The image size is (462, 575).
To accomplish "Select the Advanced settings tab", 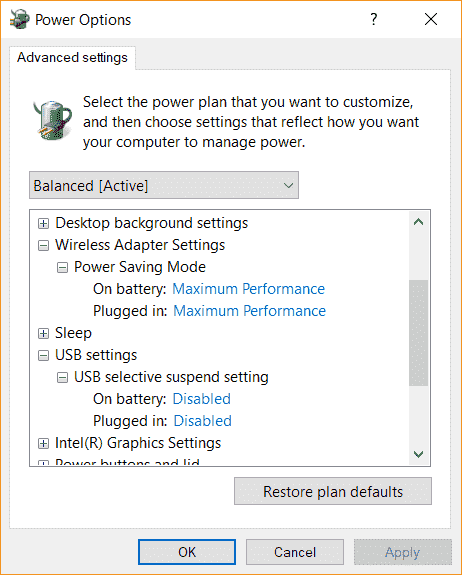I will [72, 58].
